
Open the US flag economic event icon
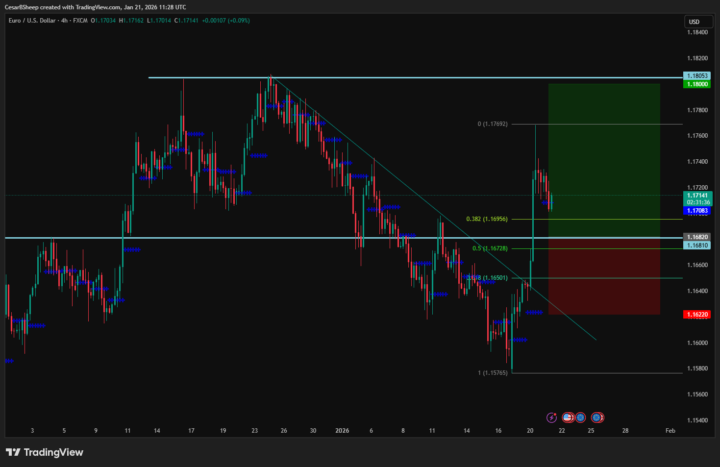pos(568,417)
